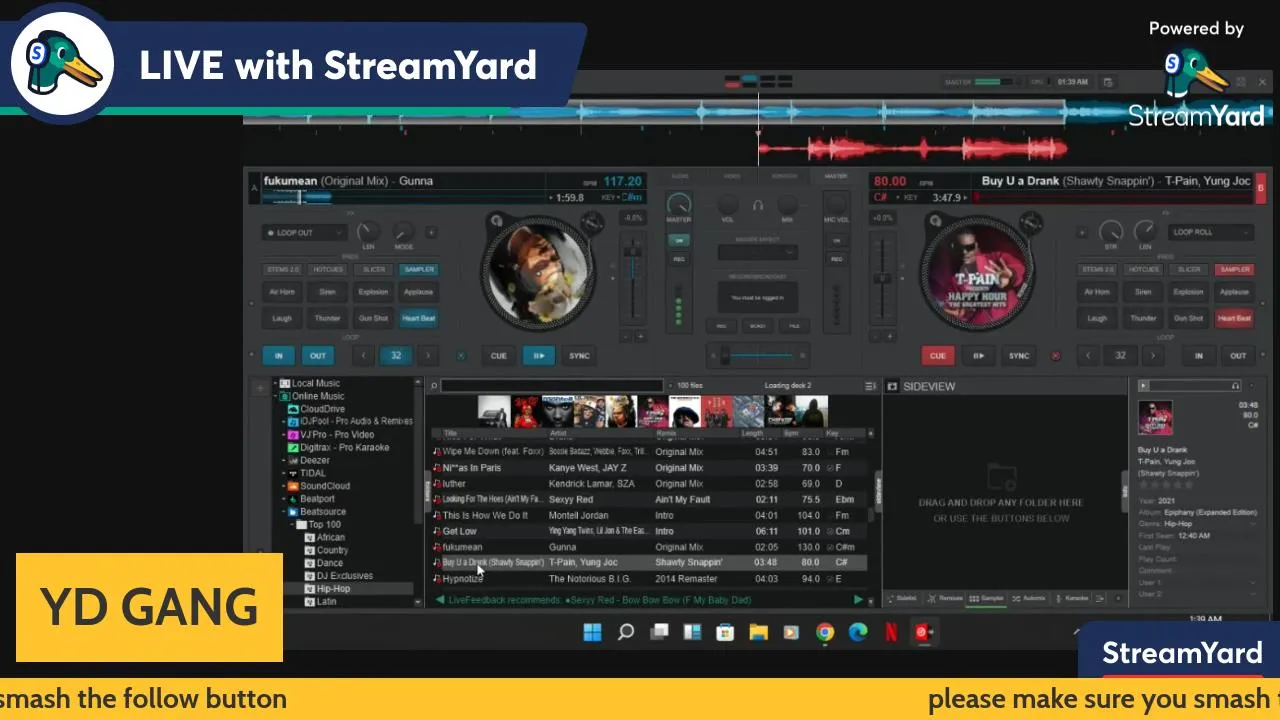The height and width of the screenshot is (720, 1280).
Task: Collapse the Online Music tree node
Action: pyautogui.click(x=275, y=396)
